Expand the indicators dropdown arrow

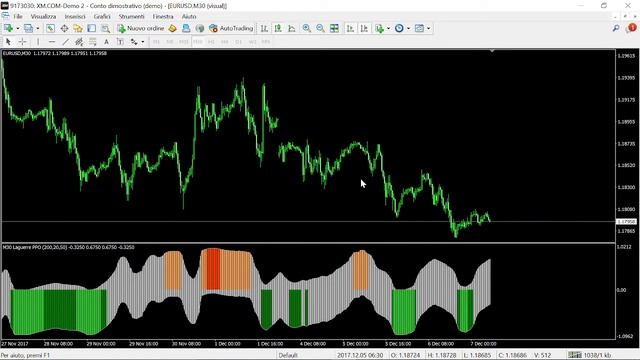click(388, 29)
